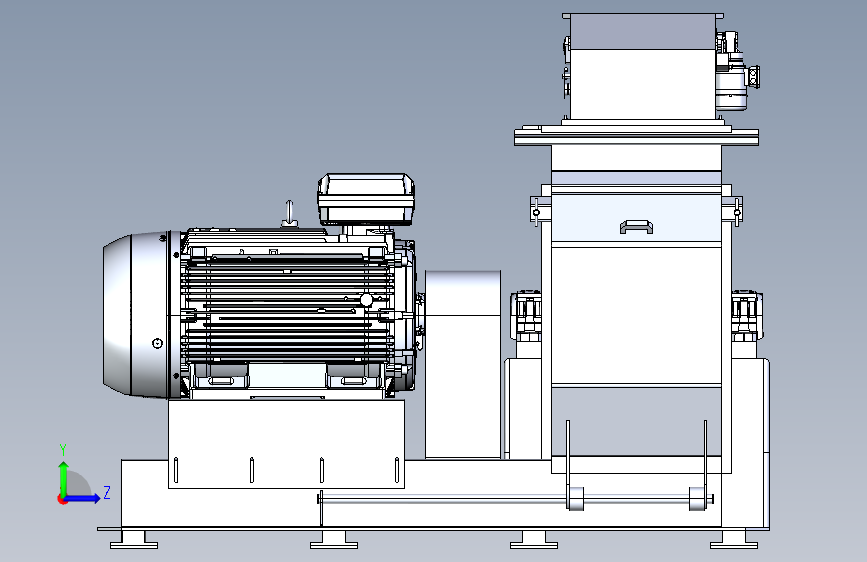Screen dimensions: 867x562
Task: Click the 'Y' axis label
Action: click(x=63, y=450)
